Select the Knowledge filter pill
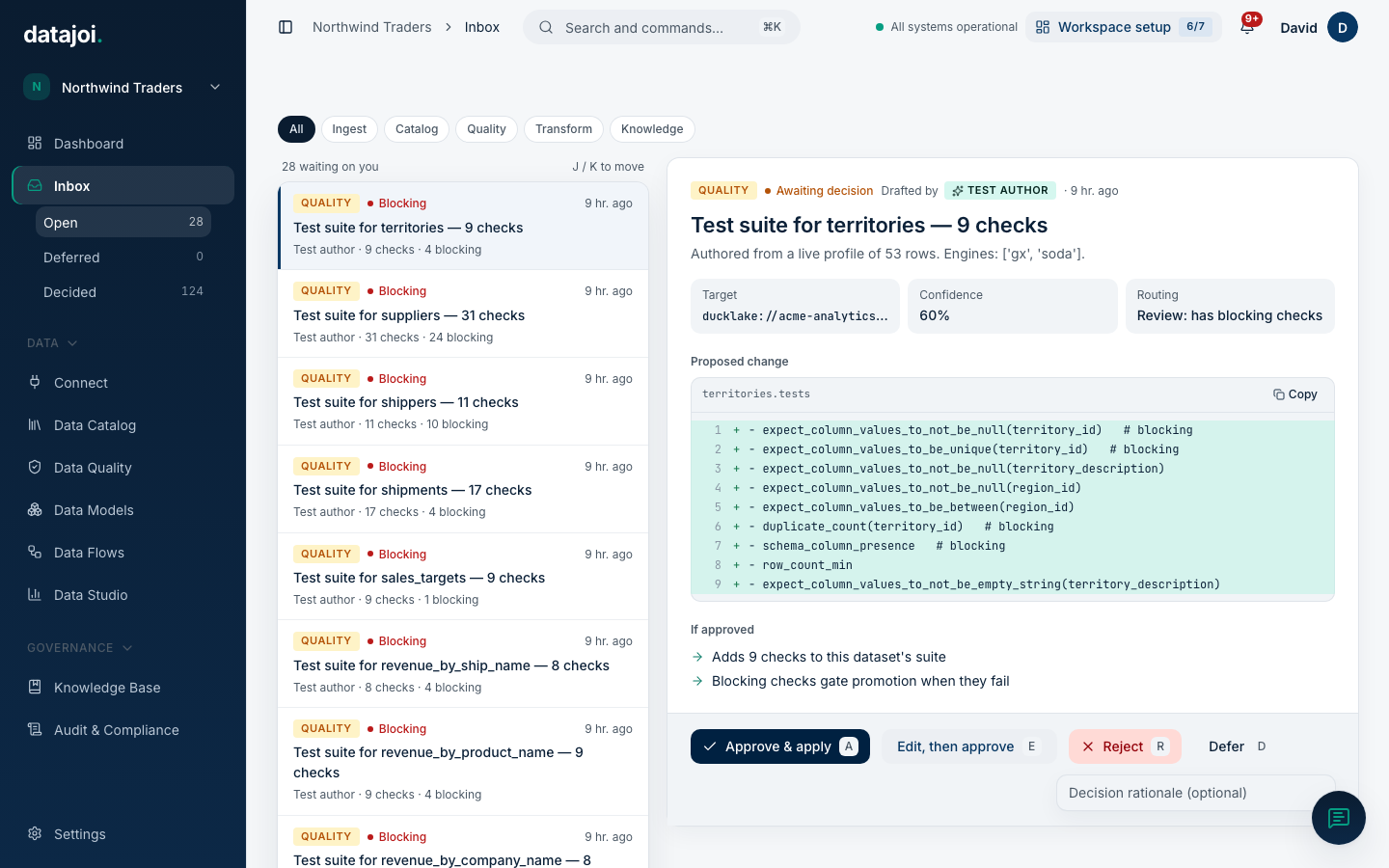 (x=652, y=129)
